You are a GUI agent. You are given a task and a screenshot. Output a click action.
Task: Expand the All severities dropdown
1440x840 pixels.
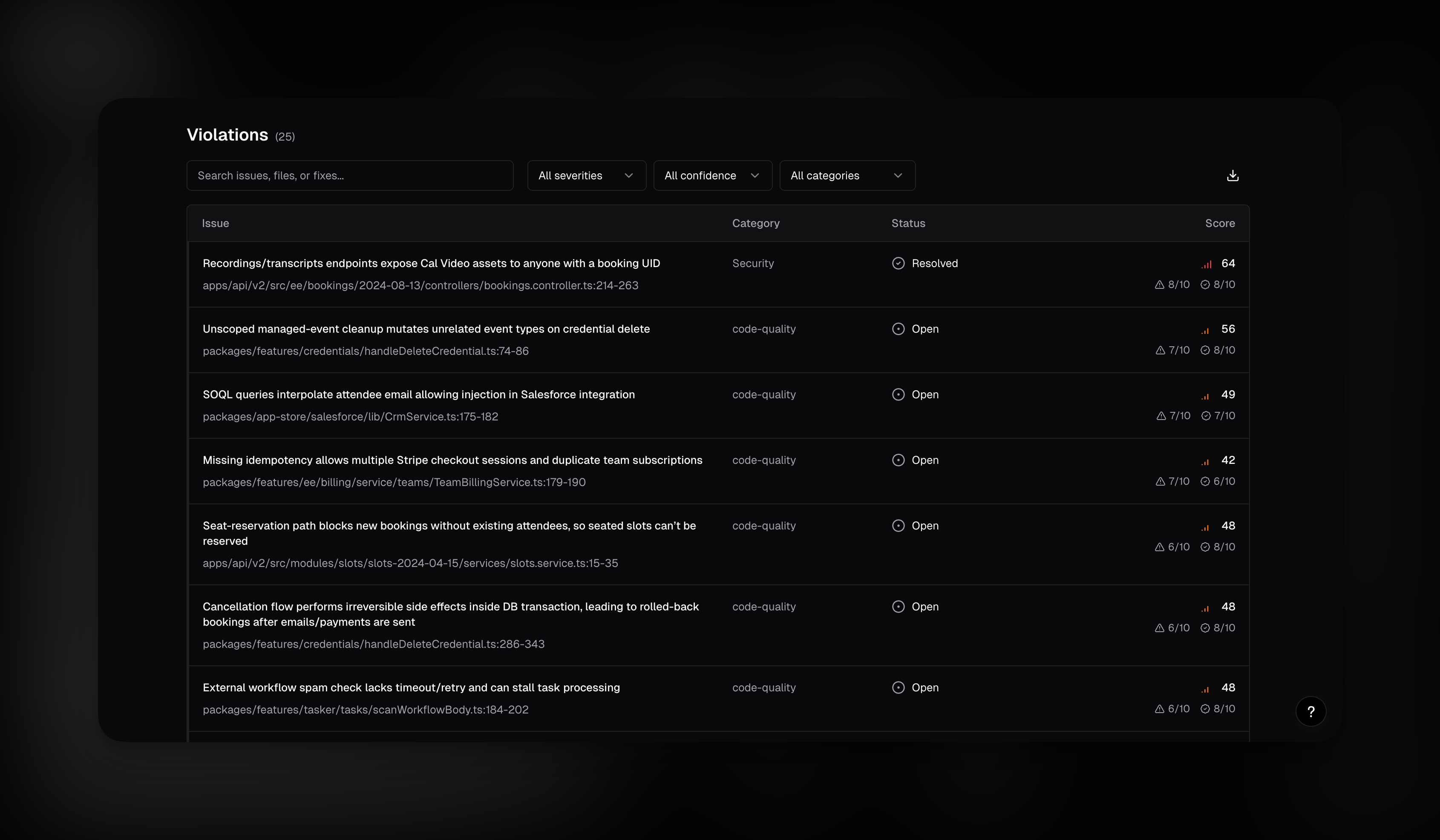coord(586,175)
